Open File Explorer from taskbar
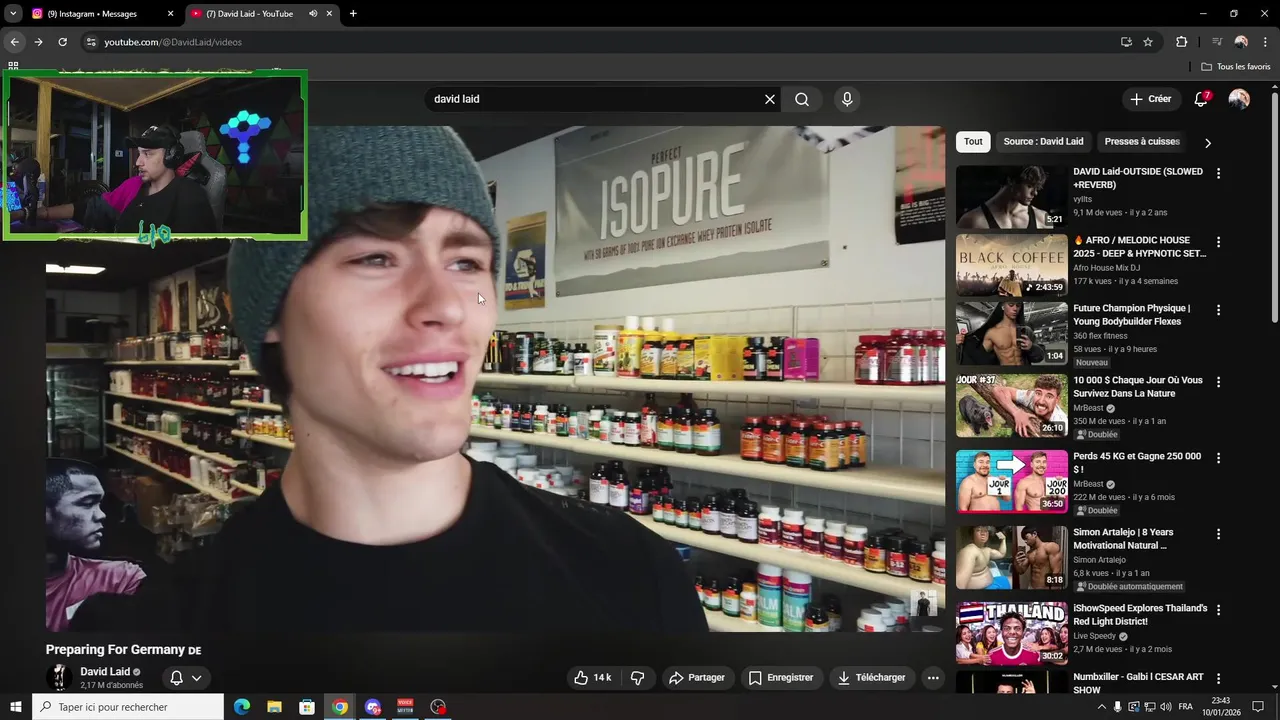Screen dimensions: 1280x720 tap(274, 707)
